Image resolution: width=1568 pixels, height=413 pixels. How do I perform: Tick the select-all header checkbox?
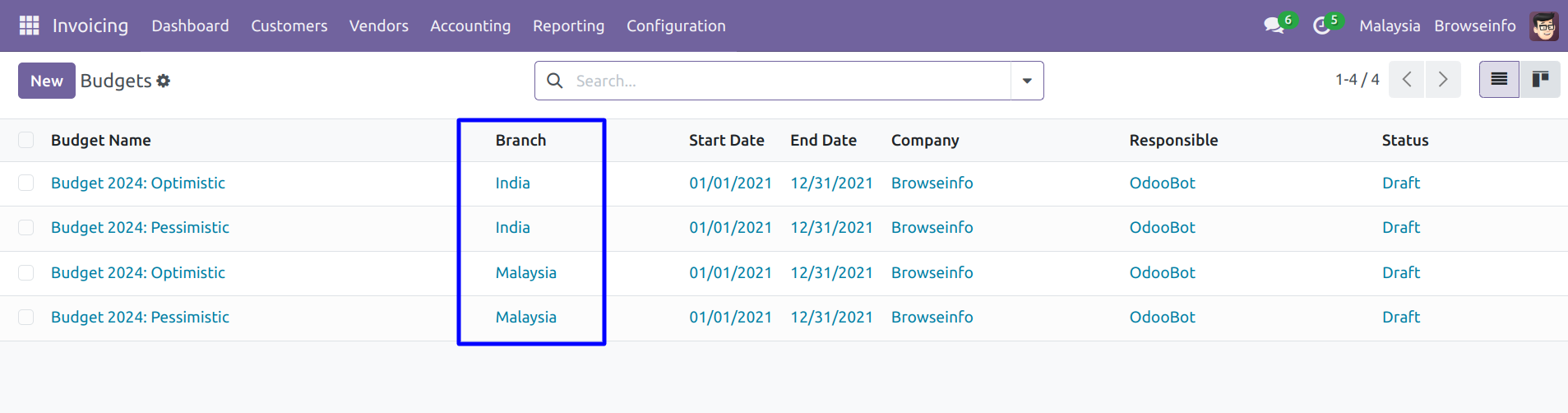(x=26, y=140)
